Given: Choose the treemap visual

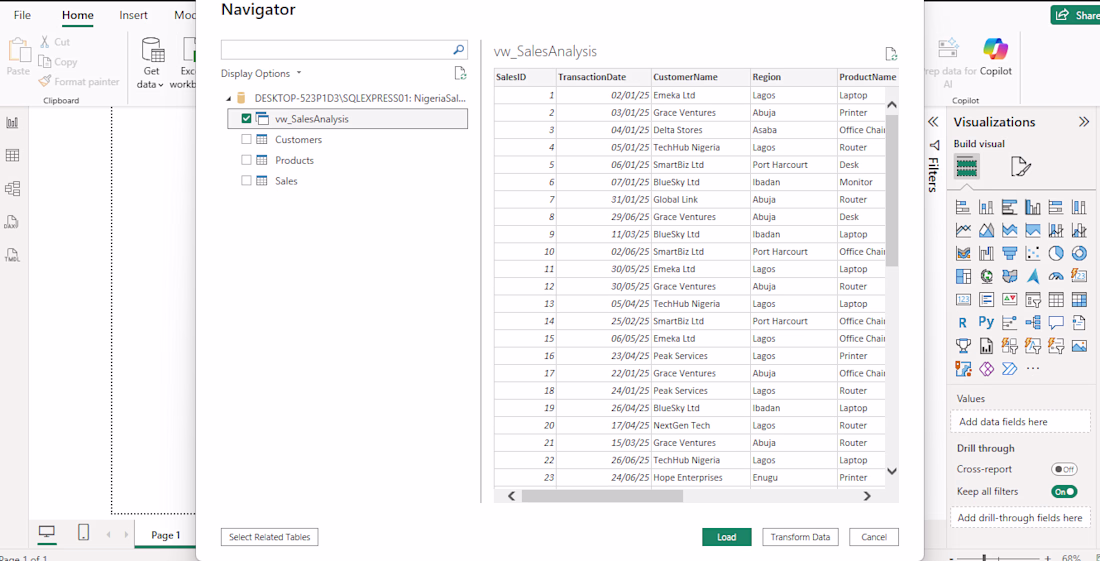Looking at the screenshot, I should coord(963,276).
